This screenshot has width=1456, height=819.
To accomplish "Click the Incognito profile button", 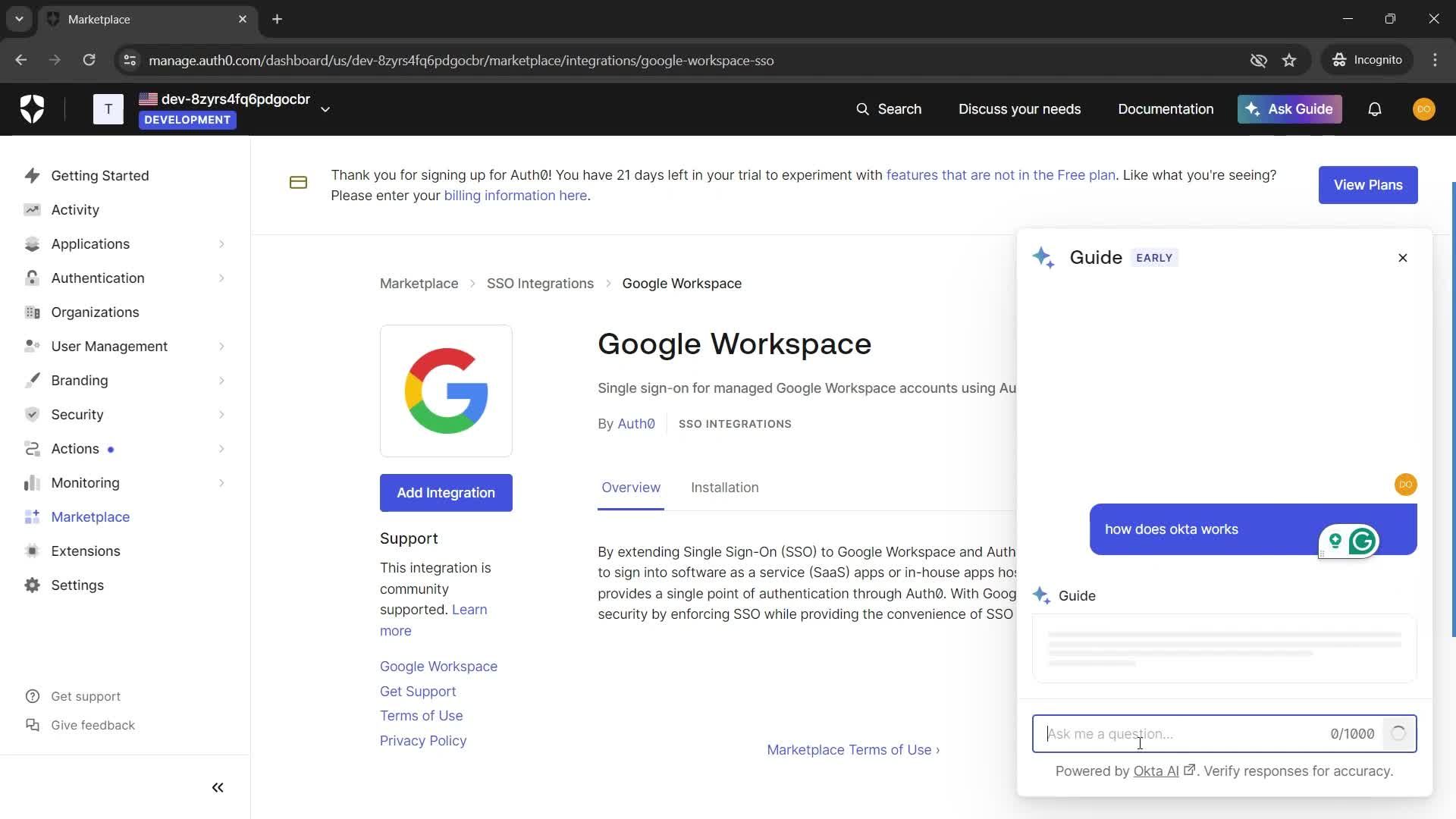I will coord(1367,60).
